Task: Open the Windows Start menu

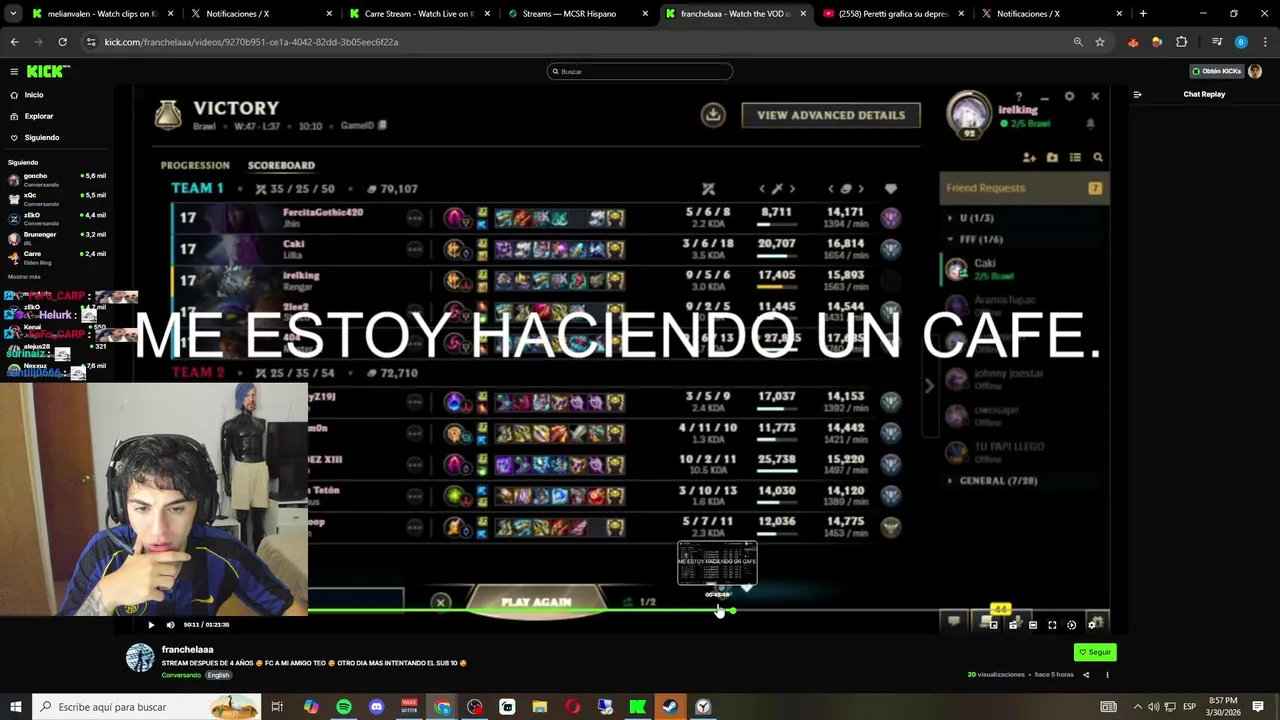Action: coord(15,707)
